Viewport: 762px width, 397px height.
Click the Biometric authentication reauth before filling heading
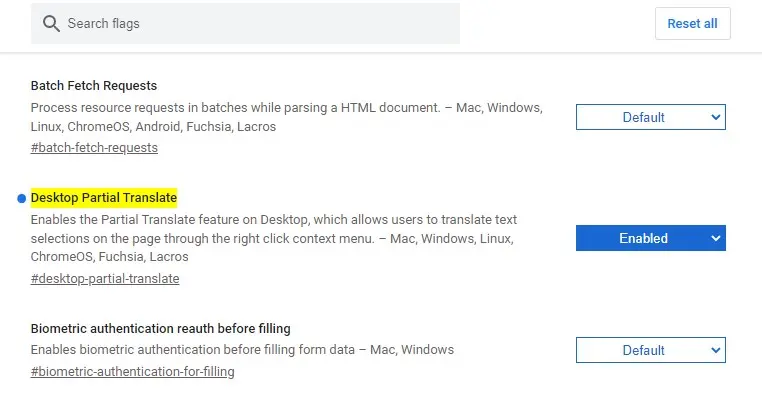pyautogui.click(x=160, y=328)
